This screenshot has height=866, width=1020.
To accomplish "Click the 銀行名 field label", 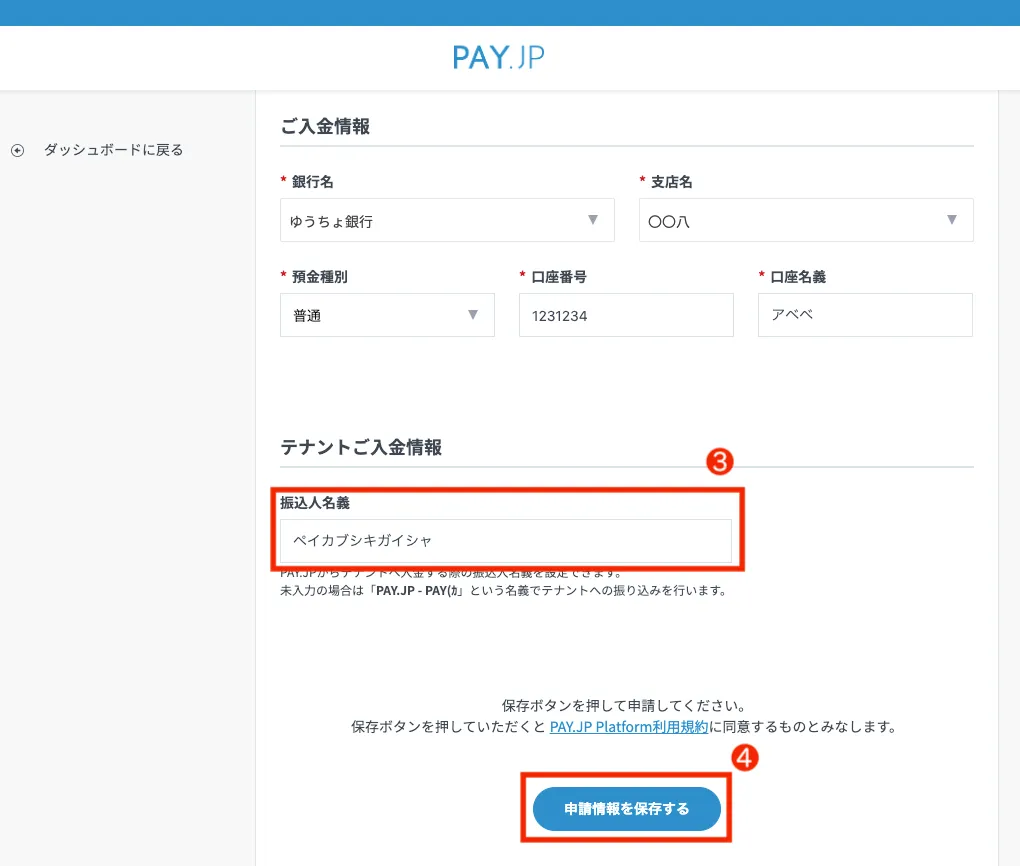I will pyautogui.click(x=312, y=182).
